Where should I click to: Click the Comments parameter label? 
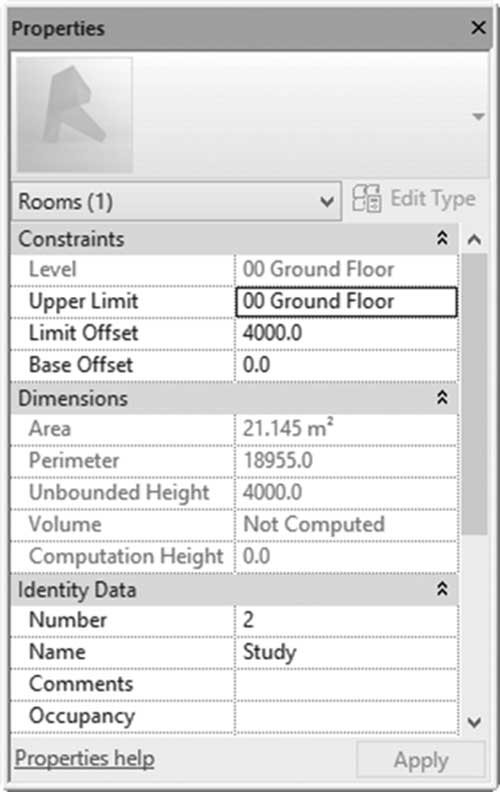point(81,684)
